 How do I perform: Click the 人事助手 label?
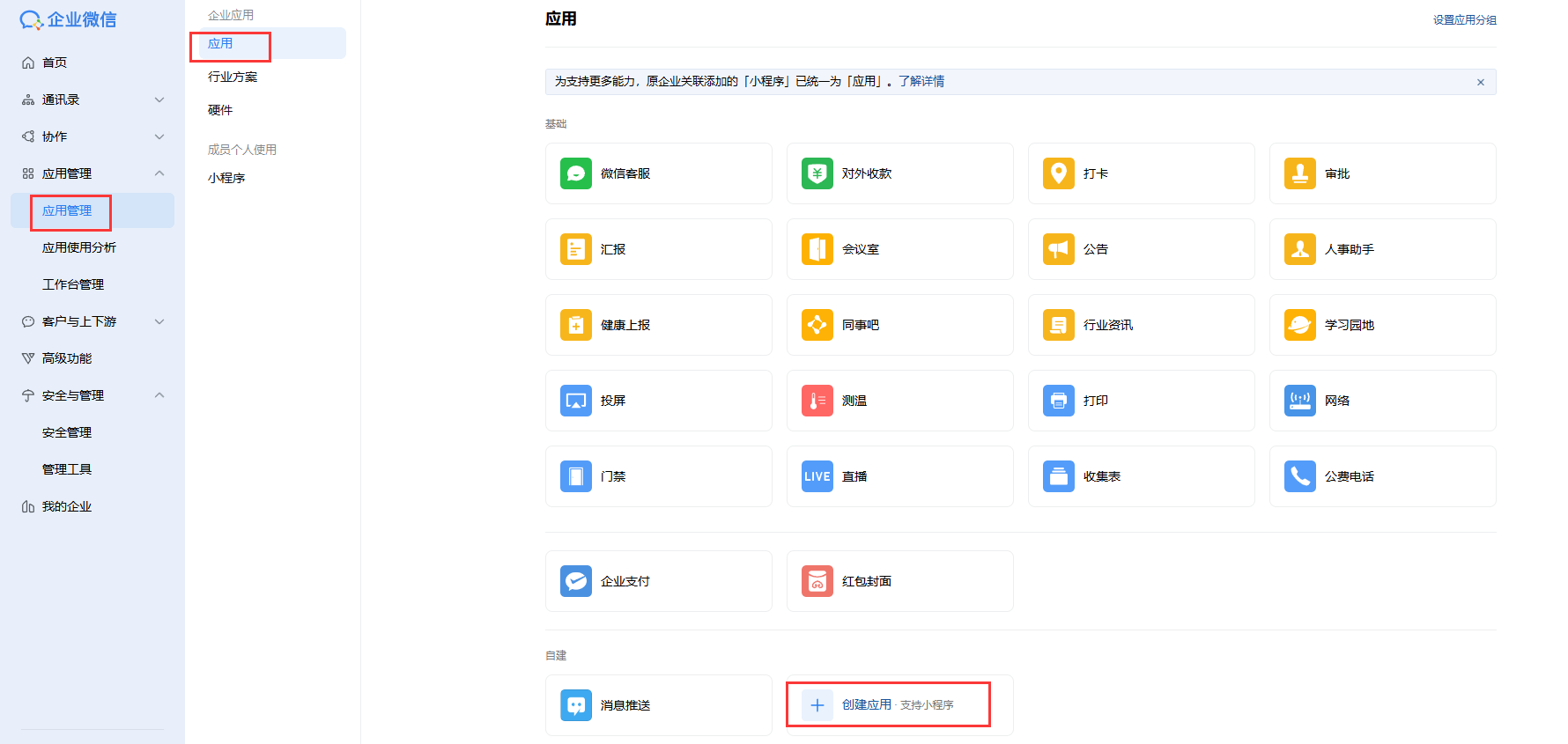click(1350, 249)
